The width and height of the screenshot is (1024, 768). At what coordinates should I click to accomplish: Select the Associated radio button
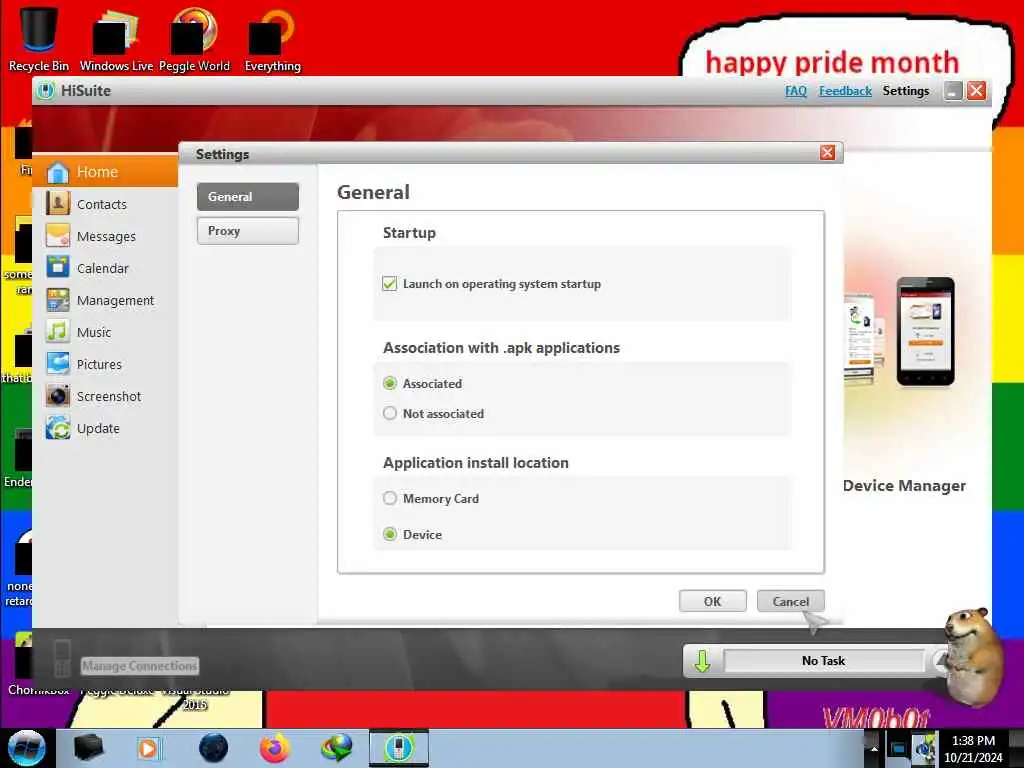(390, 383)
